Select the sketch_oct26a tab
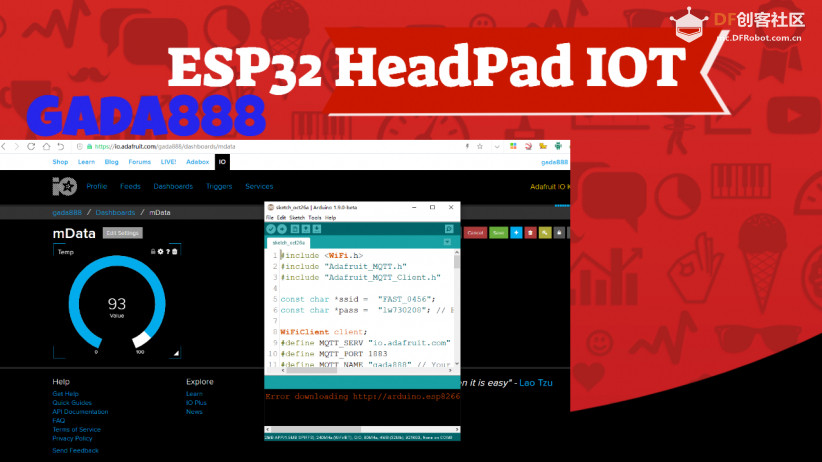 point(289,243)
